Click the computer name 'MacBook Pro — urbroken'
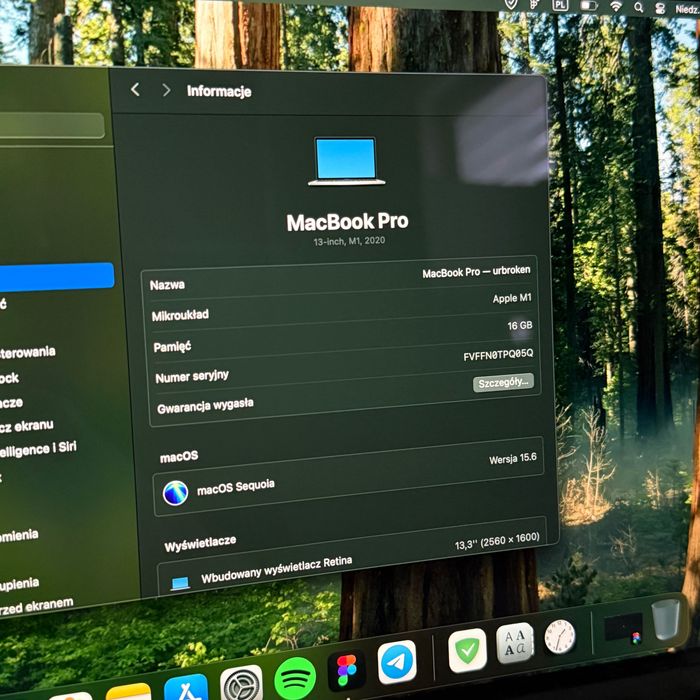 476,272
